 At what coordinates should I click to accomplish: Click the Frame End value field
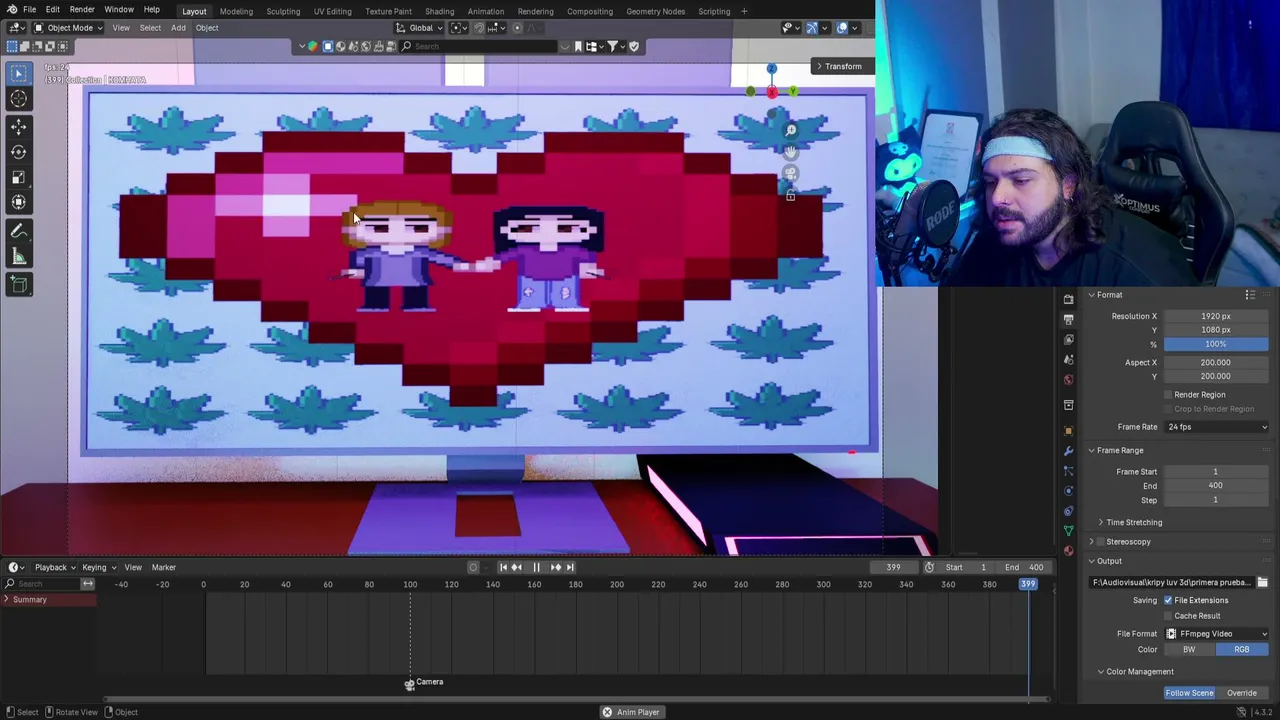tap(1216, 486)
